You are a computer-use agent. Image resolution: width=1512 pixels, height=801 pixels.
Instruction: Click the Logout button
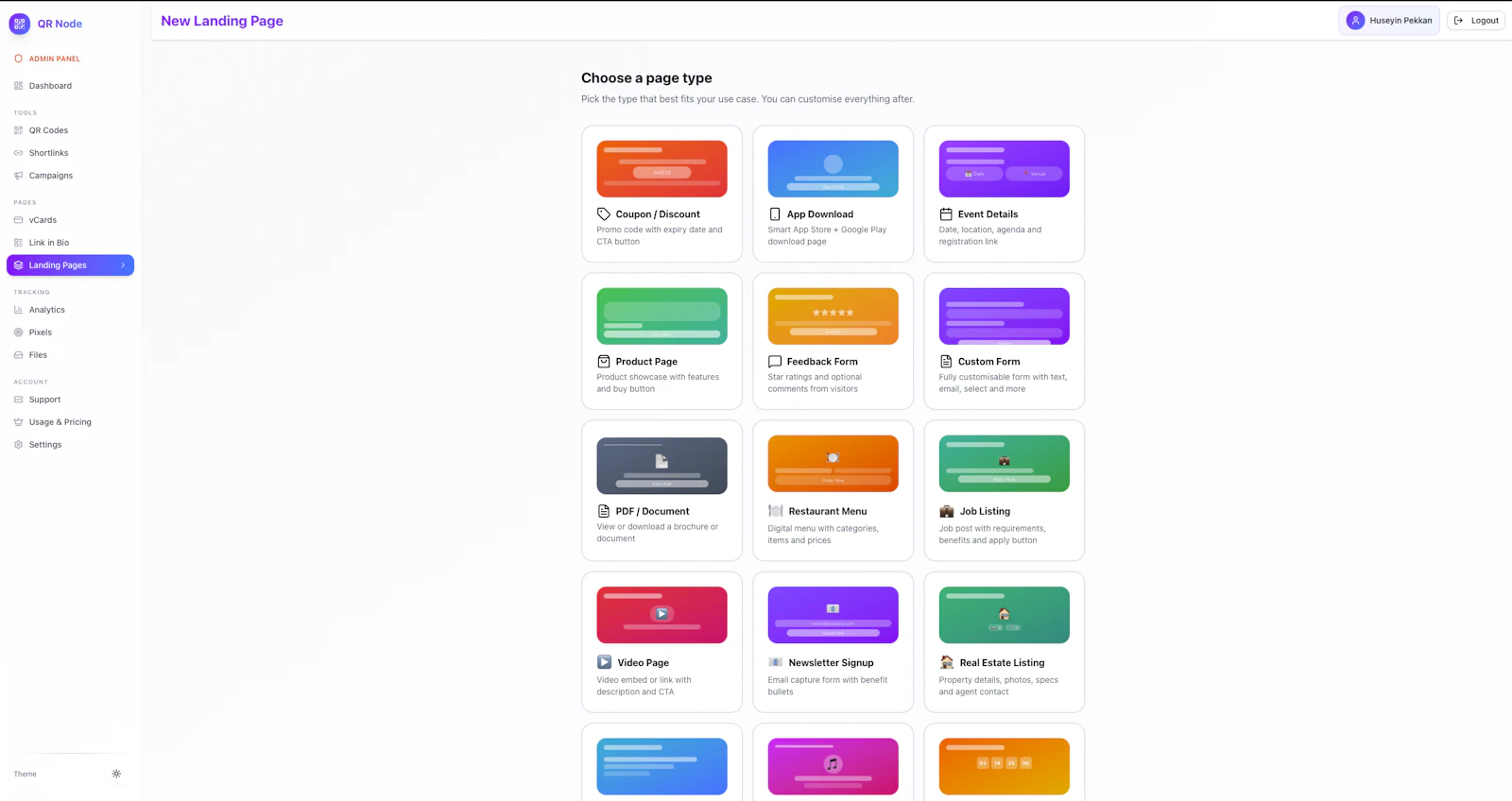point(1476,21)
